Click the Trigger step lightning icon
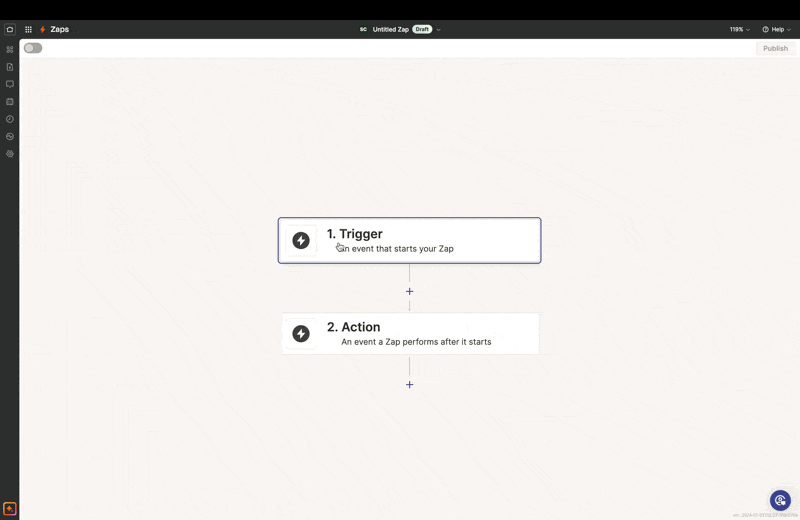The height and width of the screenshot is (520, 800). coord(301,240)
